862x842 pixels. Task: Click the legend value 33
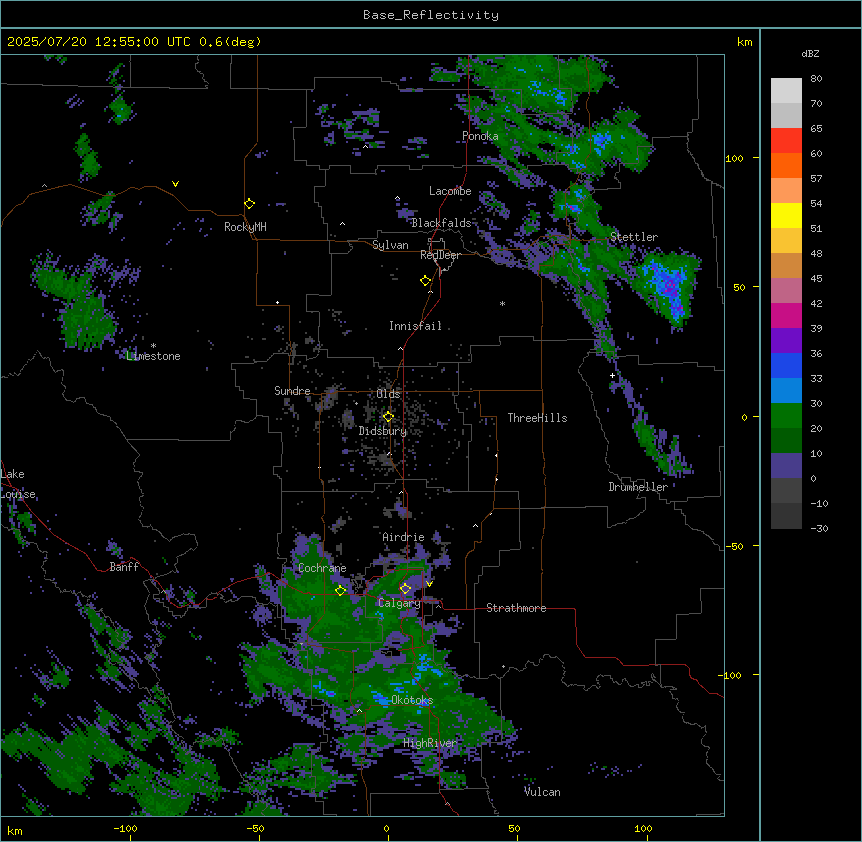(816, 379)
